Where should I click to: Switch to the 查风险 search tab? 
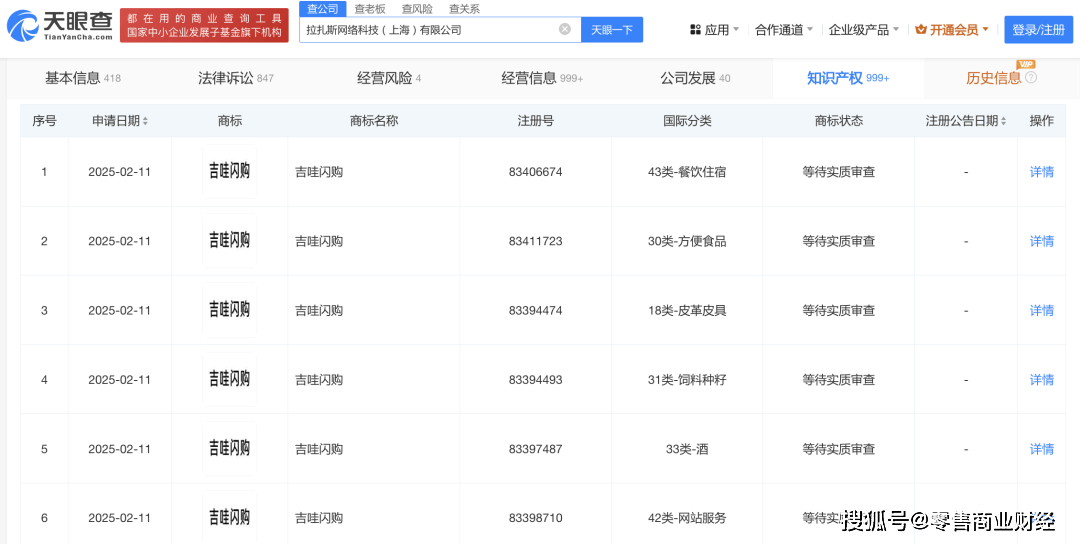(417, 9)
